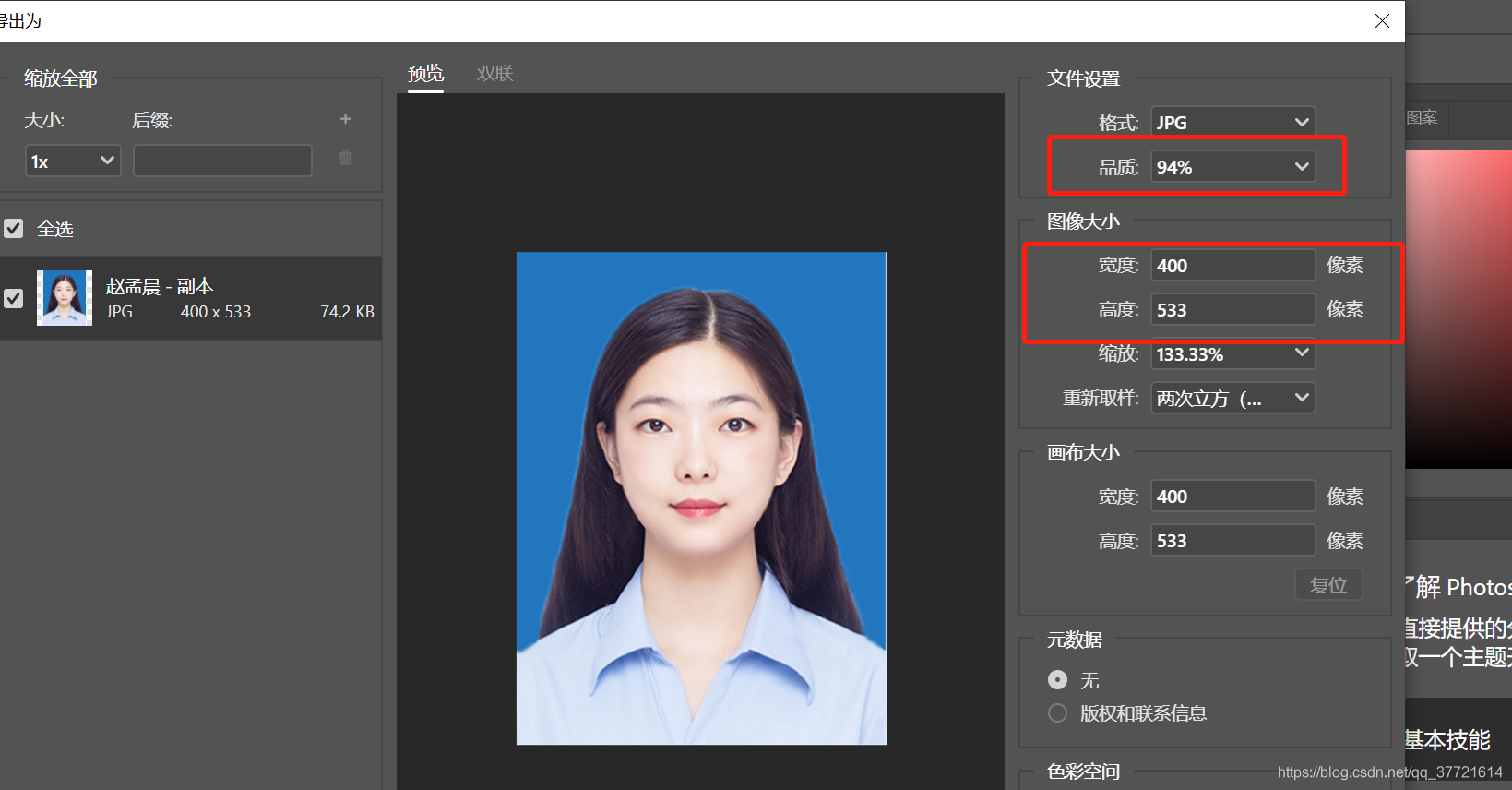Click the canvas height field

pyautogui.click(x=1232, y=541)
